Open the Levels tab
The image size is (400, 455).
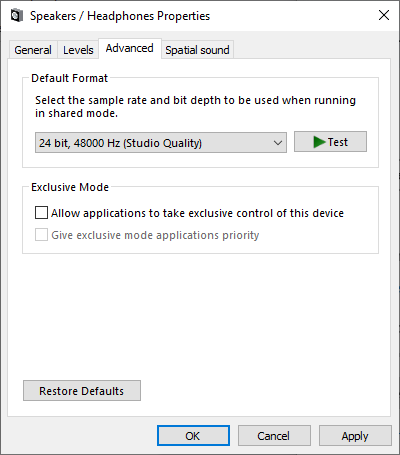point(78,50)
